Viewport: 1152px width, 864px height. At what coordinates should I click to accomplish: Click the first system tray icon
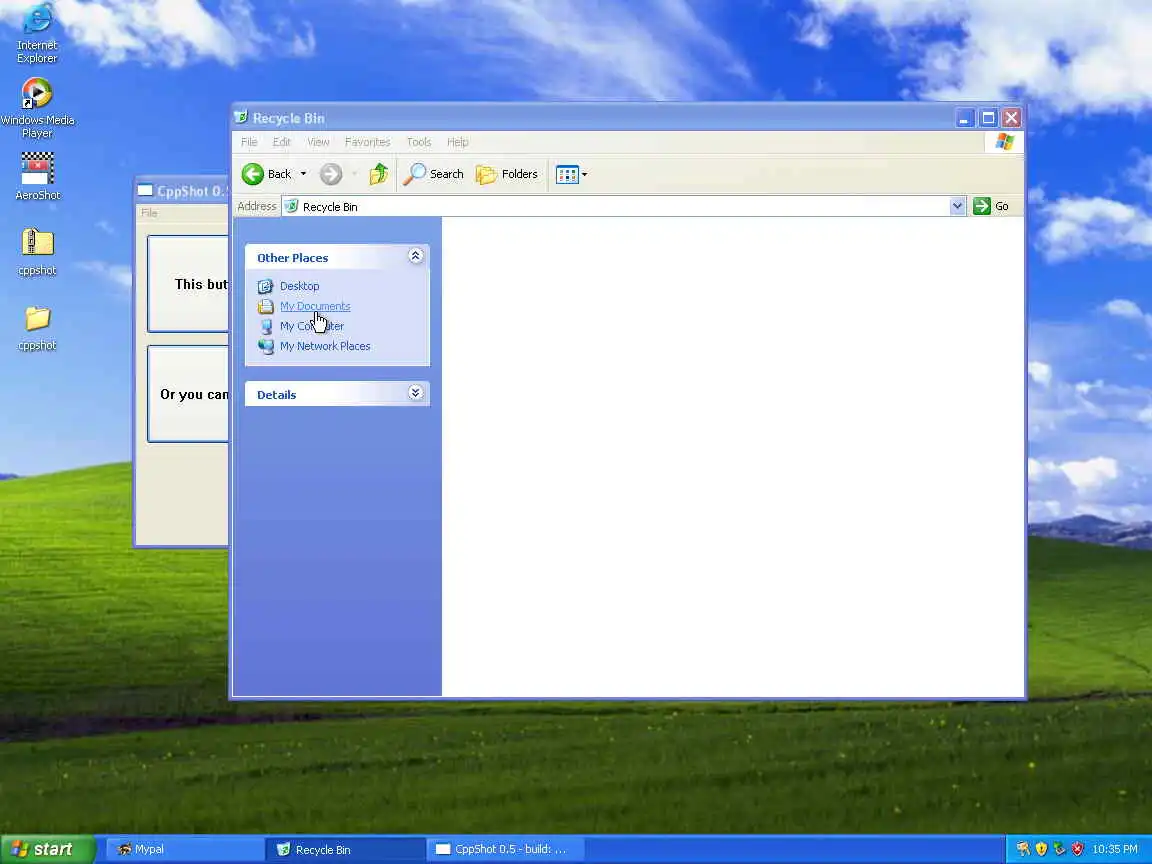[1023, 849]
